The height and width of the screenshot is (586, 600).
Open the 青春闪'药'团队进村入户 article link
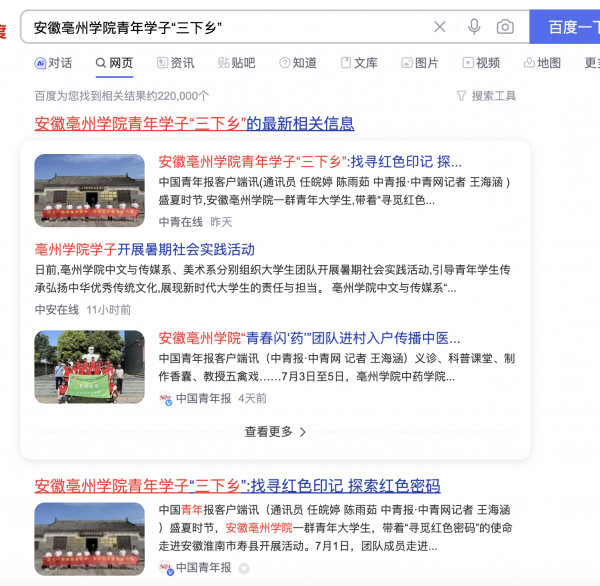(309, 338)
